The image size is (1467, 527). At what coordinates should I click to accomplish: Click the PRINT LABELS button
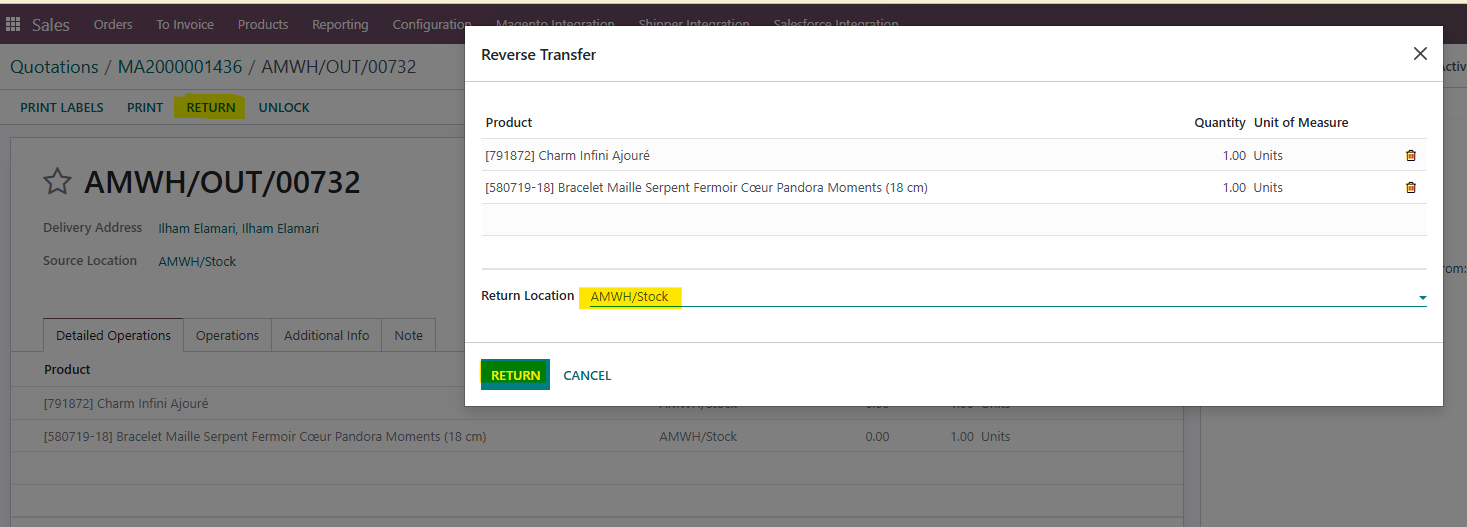62,107
